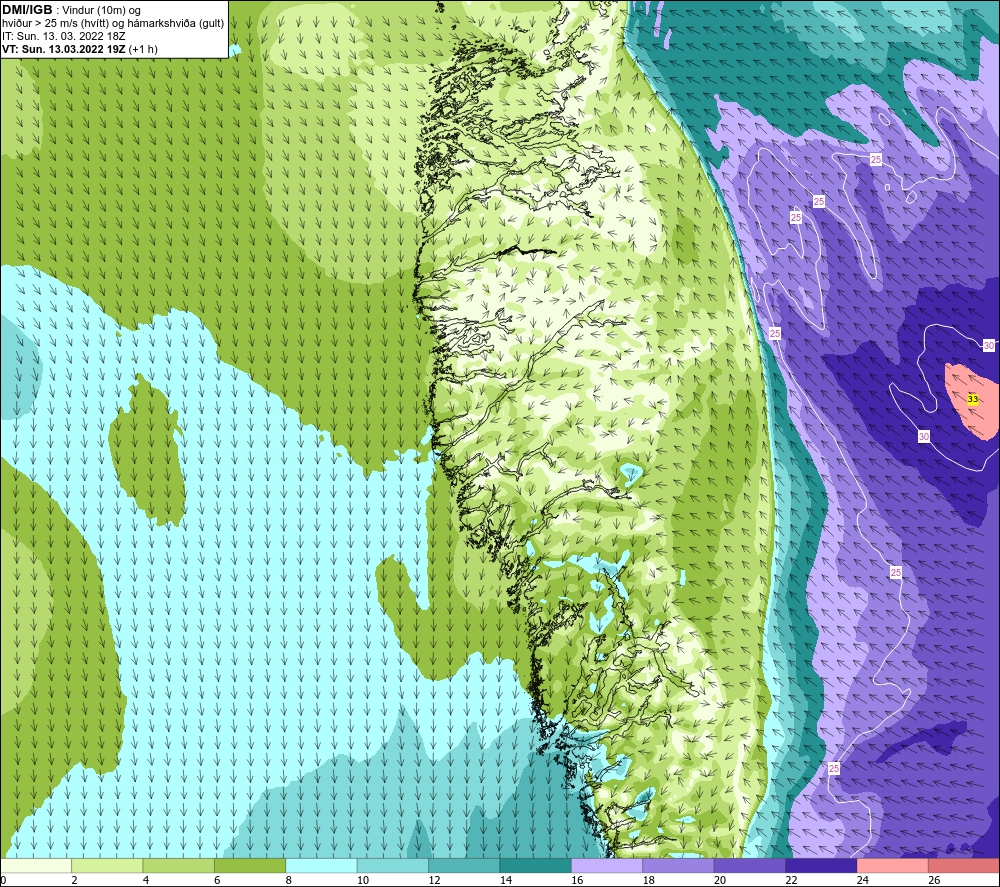Click the yellow 33 gust maximum label
Screen dimensions: 1000x887
pyautogui.click(x=973, y=399)
